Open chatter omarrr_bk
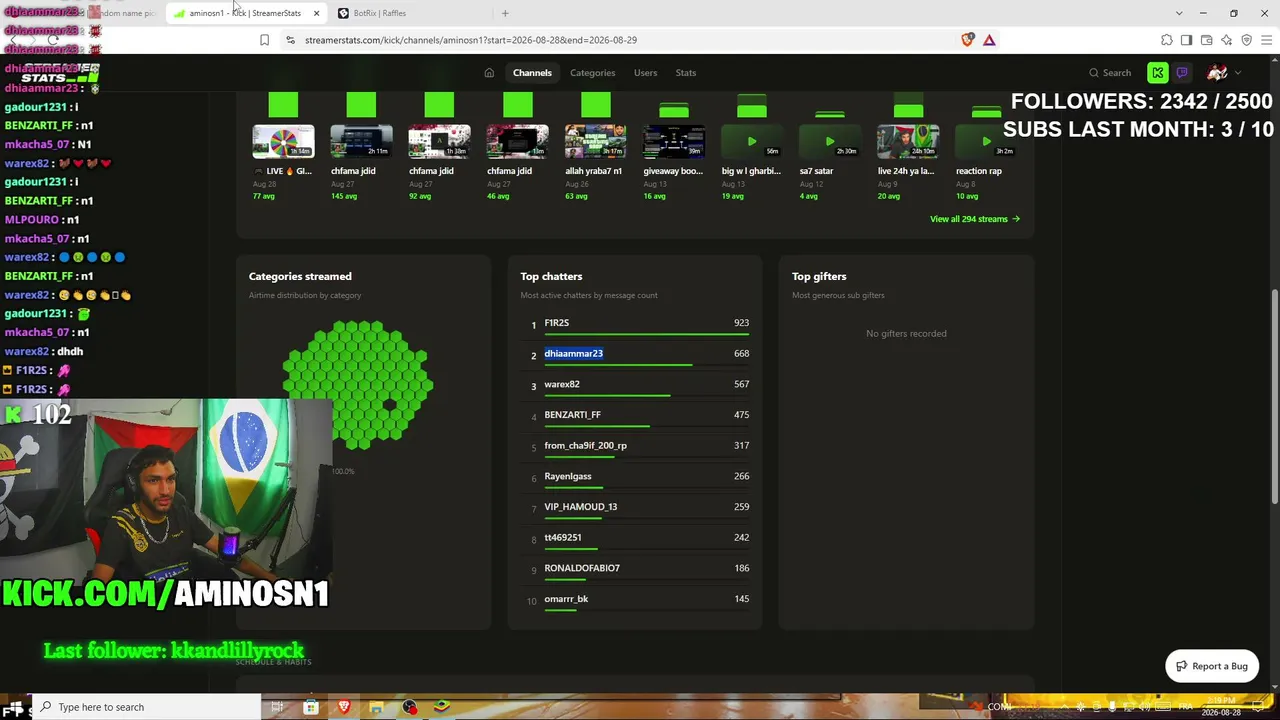 566,599
